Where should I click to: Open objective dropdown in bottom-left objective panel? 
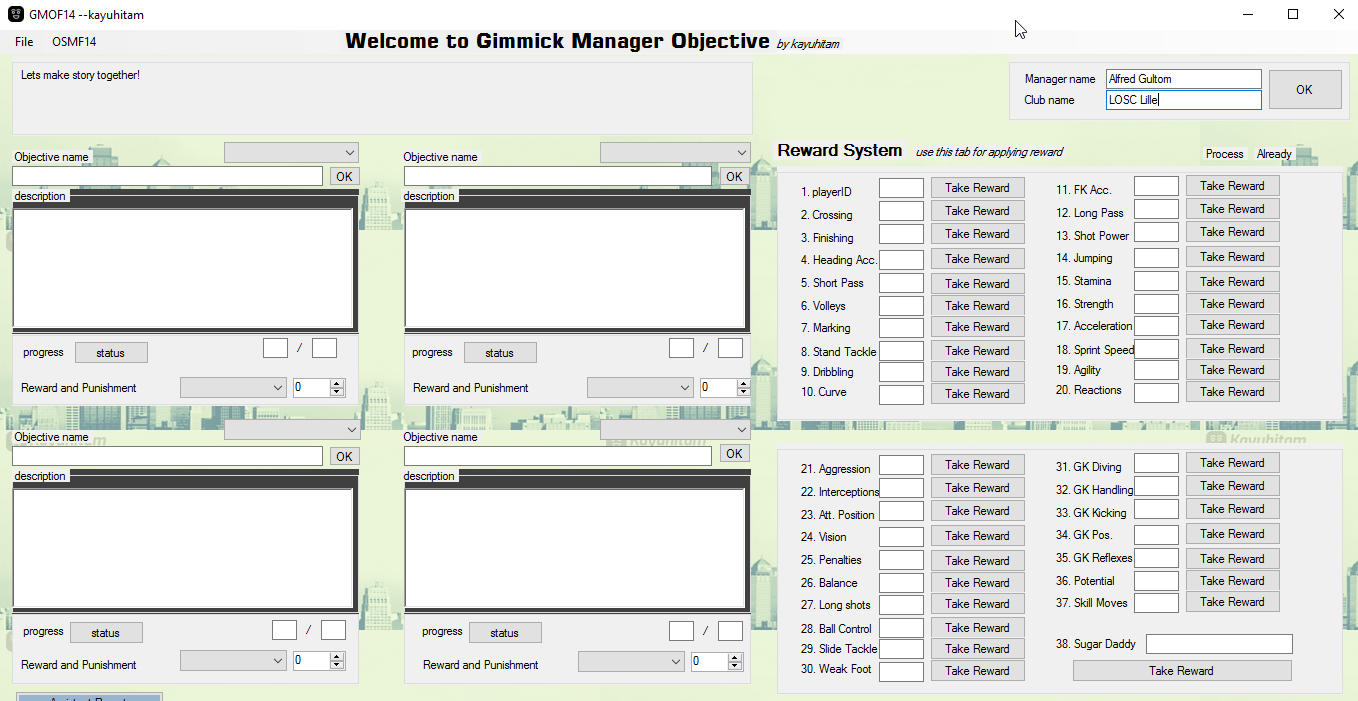pos(292,430)
